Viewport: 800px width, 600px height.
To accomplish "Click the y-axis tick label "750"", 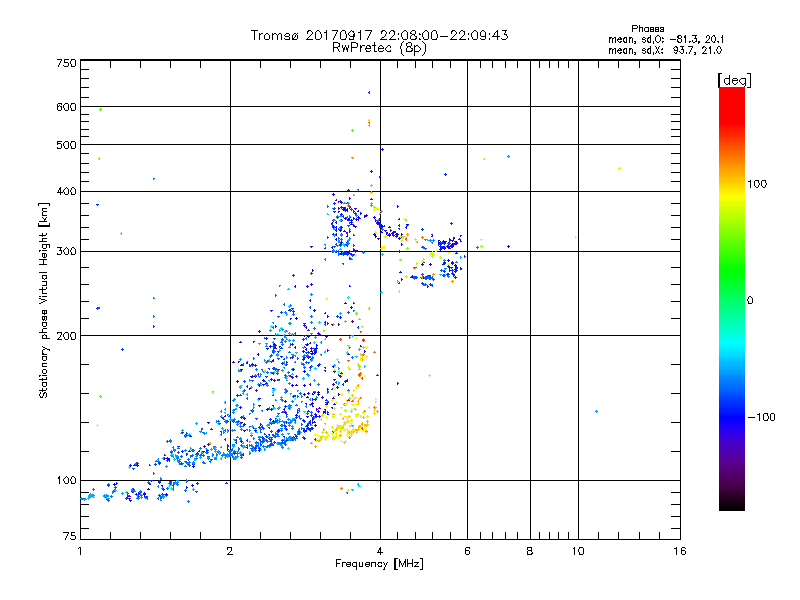I will tap(66, 63).
